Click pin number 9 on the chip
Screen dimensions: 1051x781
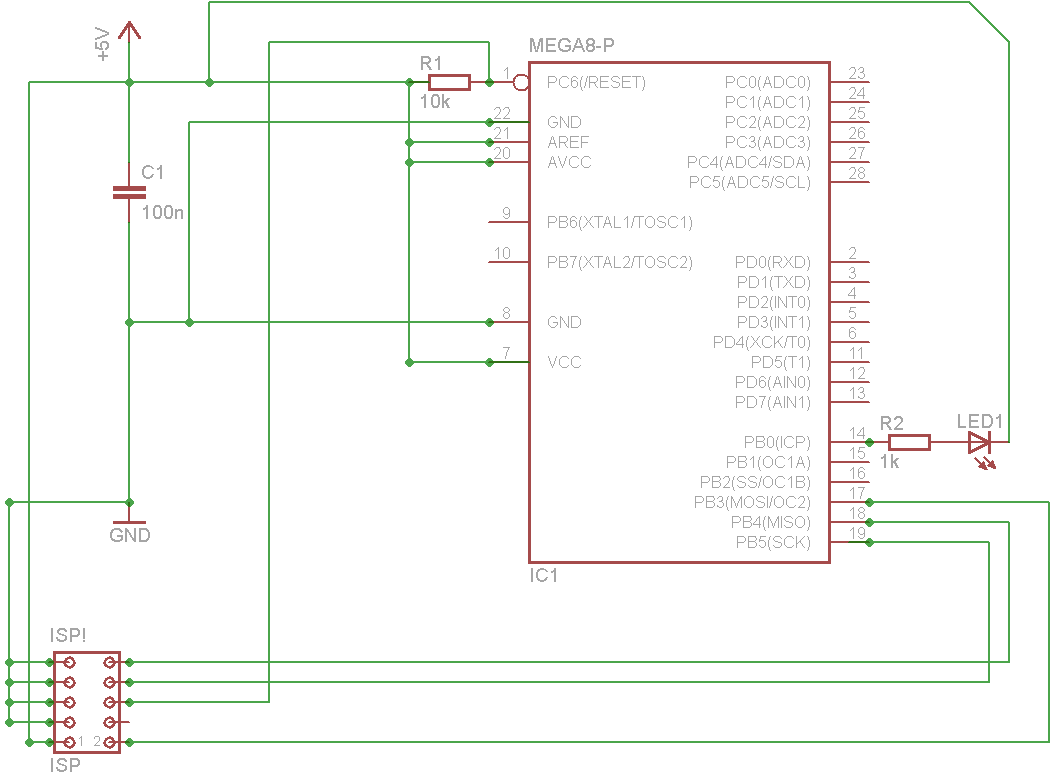pos(506,213)
